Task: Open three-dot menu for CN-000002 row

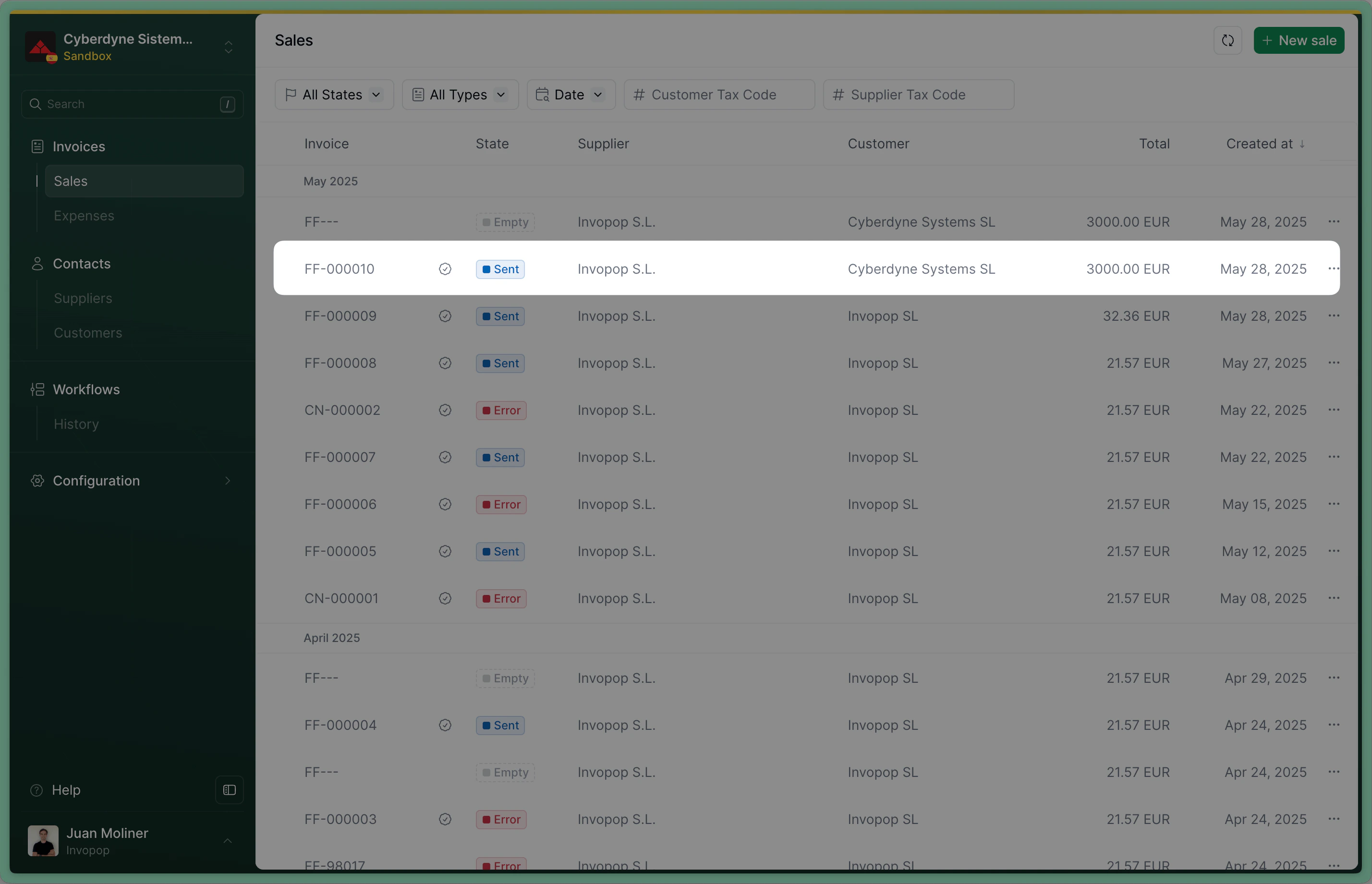Action: tap(1333, 410)
